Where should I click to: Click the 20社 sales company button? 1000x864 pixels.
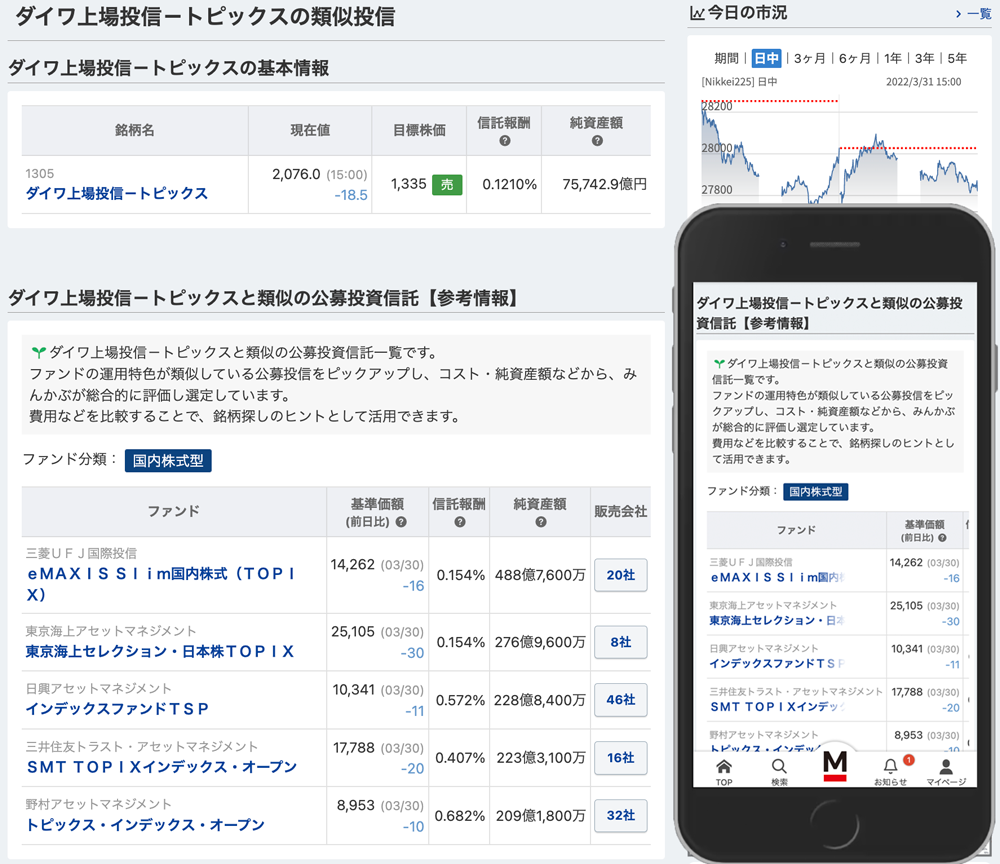click(x=621, y=575)
